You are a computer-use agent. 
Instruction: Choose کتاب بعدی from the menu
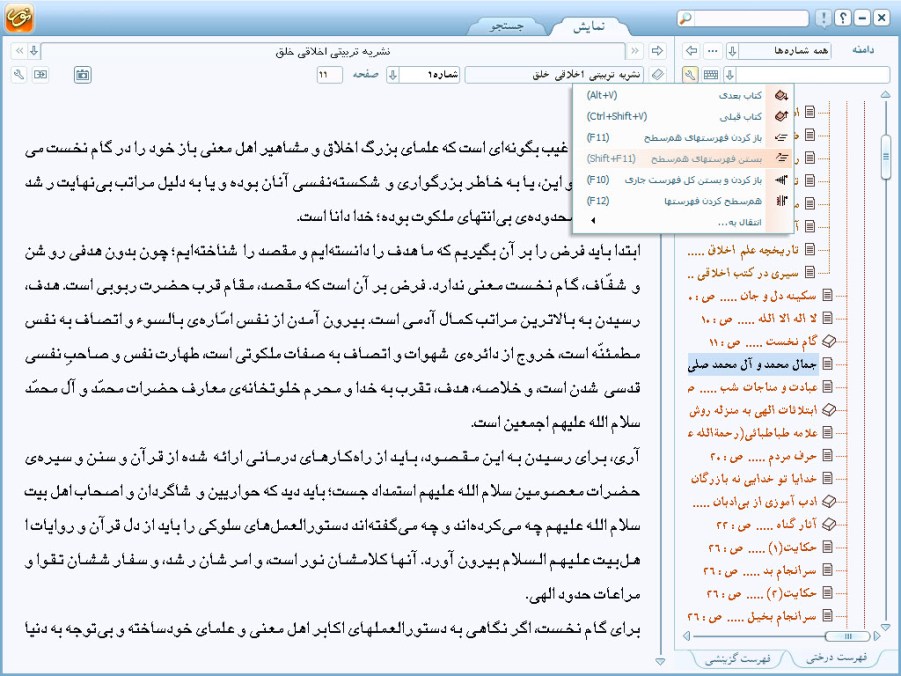pos(684,95)
